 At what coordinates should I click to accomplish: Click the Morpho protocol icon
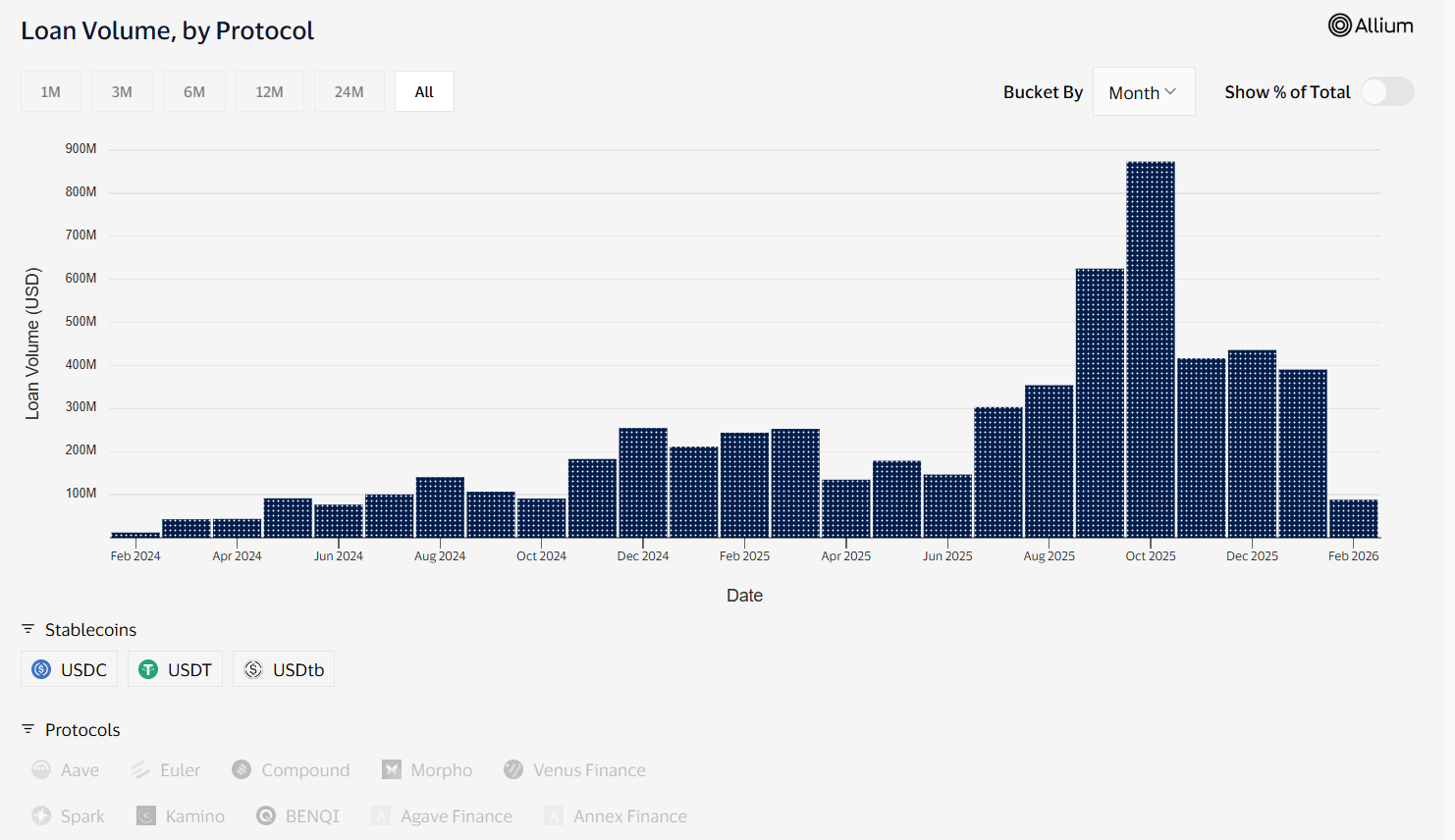pyautogui.click(x=392, y=769)
